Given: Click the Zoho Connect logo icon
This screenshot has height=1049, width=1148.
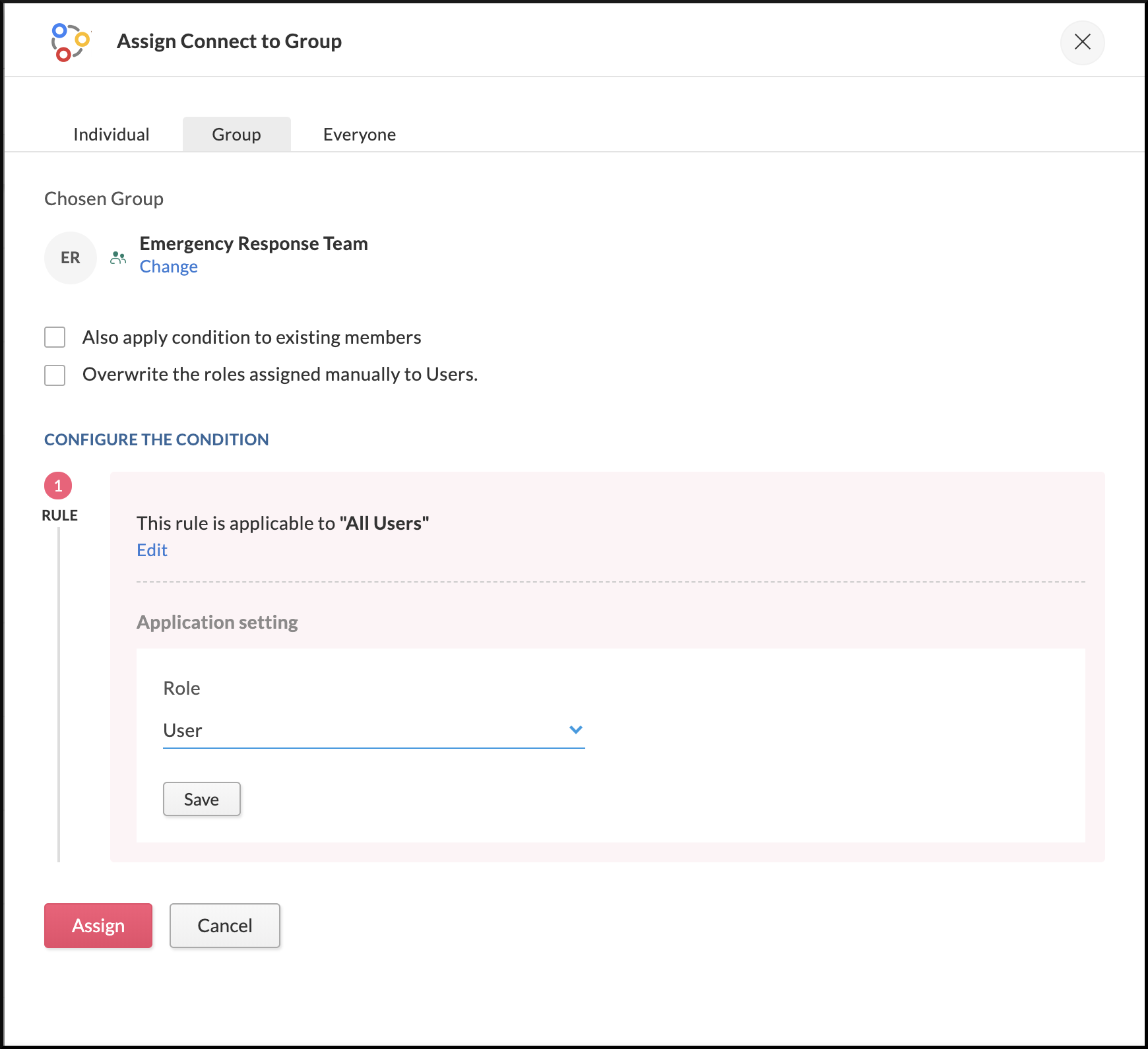Looking at the screenshot, I should (70, 42).
